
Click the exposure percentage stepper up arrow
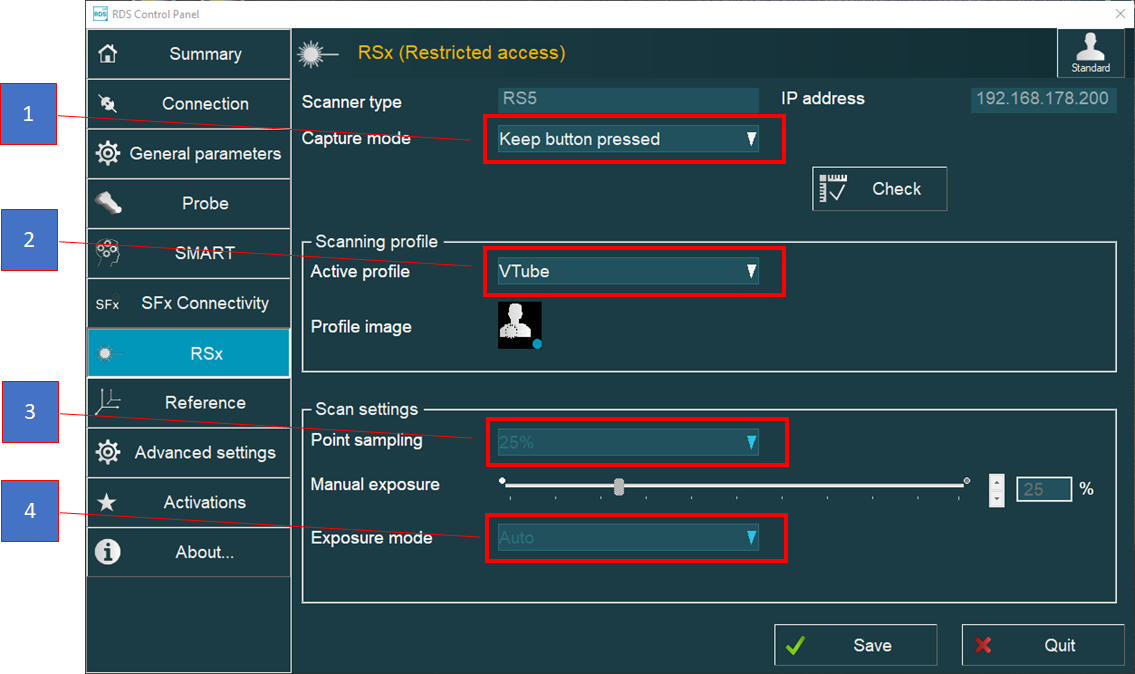point(996,481)
